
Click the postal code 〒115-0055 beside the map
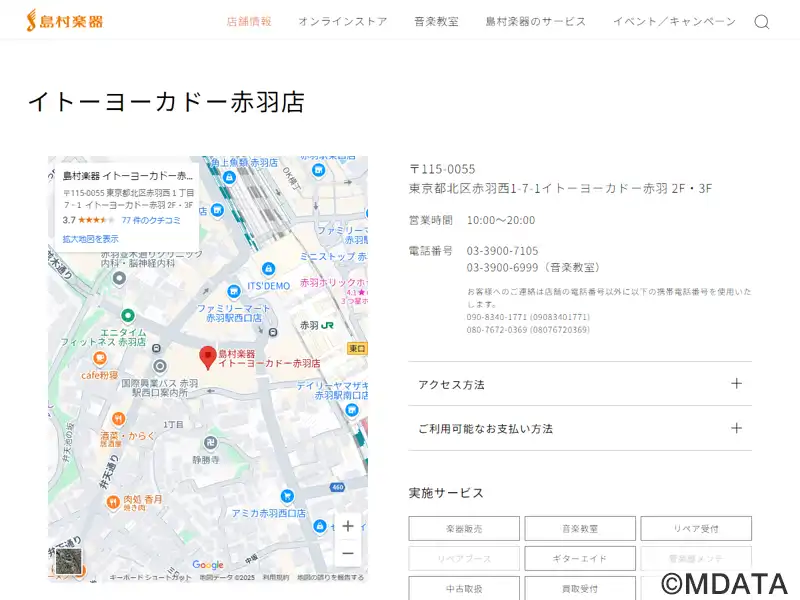point(442,169)
